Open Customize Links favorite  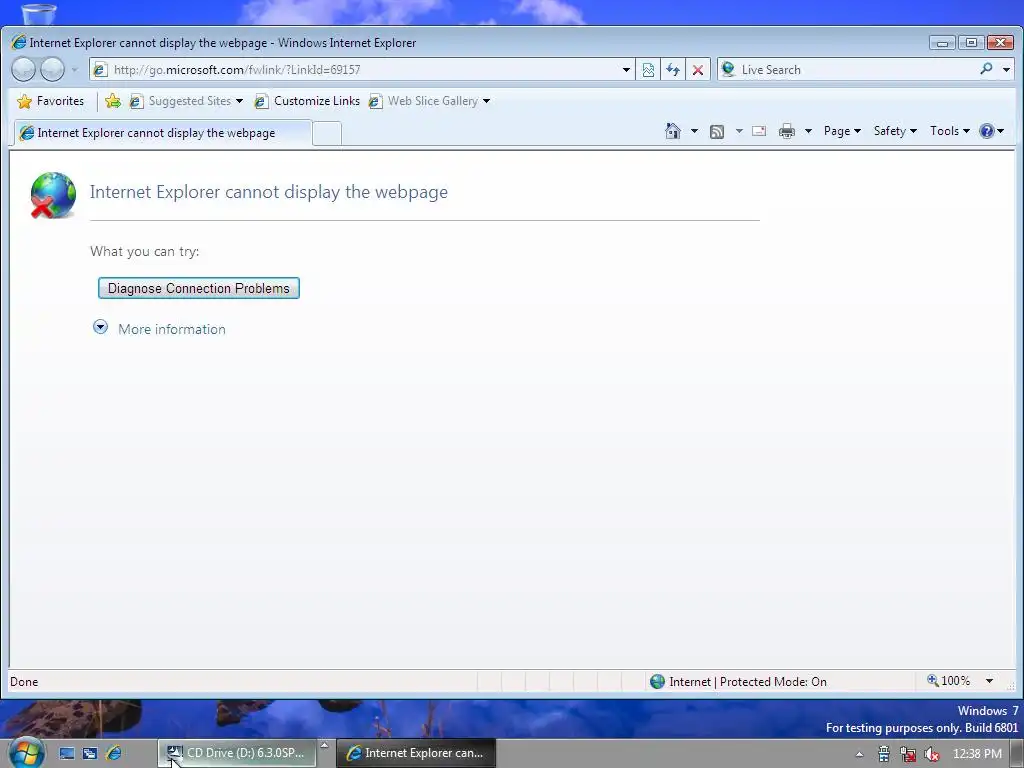307,101
